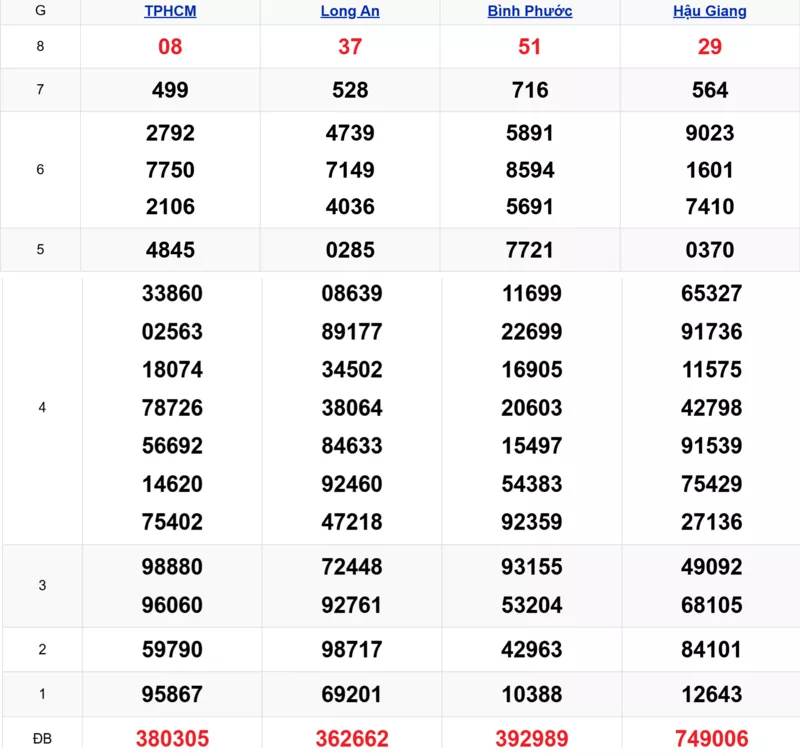The height and width of the screenshot is (756, 800).
Task: Click first prize number 95867
Action: (x=172, y=694)
